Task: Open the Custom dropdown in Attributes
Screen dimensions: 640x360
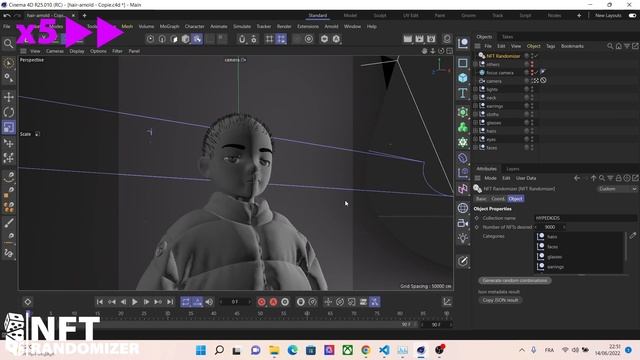Action: 617,189
